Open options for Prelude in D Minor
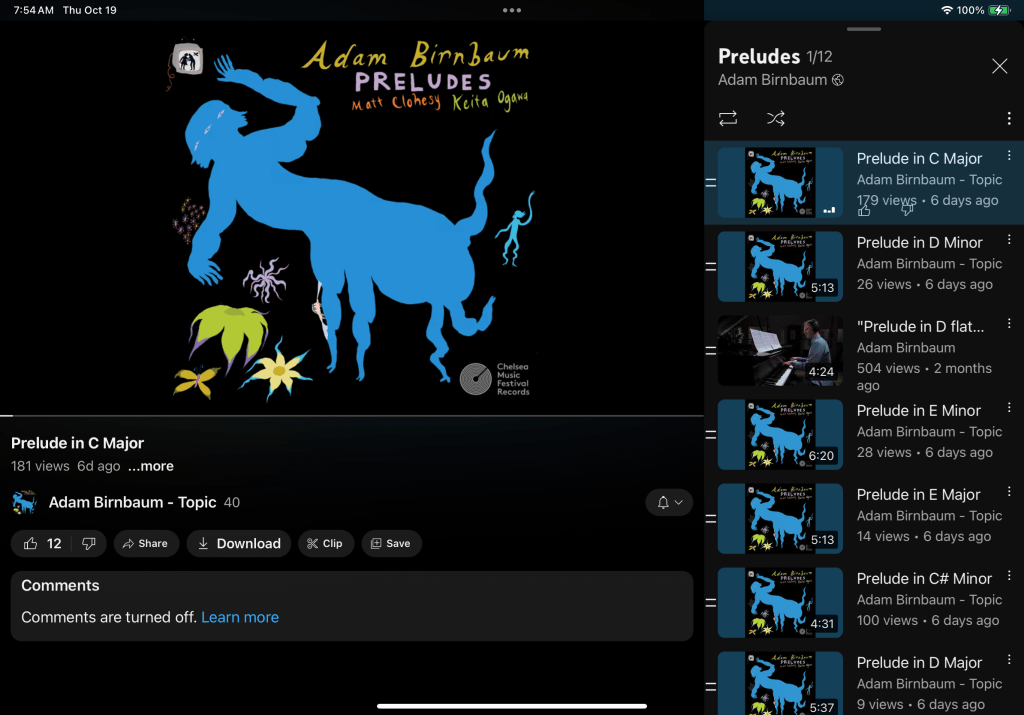The image size is (1024, 715). pos(1009,240)
